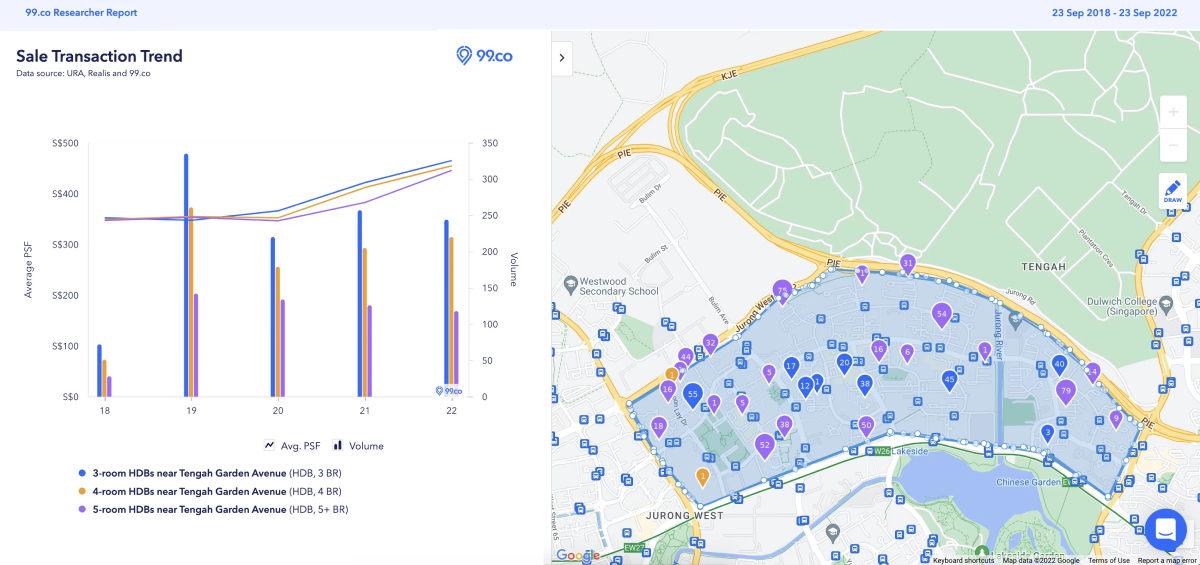Viewport: 1200px width, 565px height.
Task: Open the chat support widget
Action: (x=1165, y=529)
